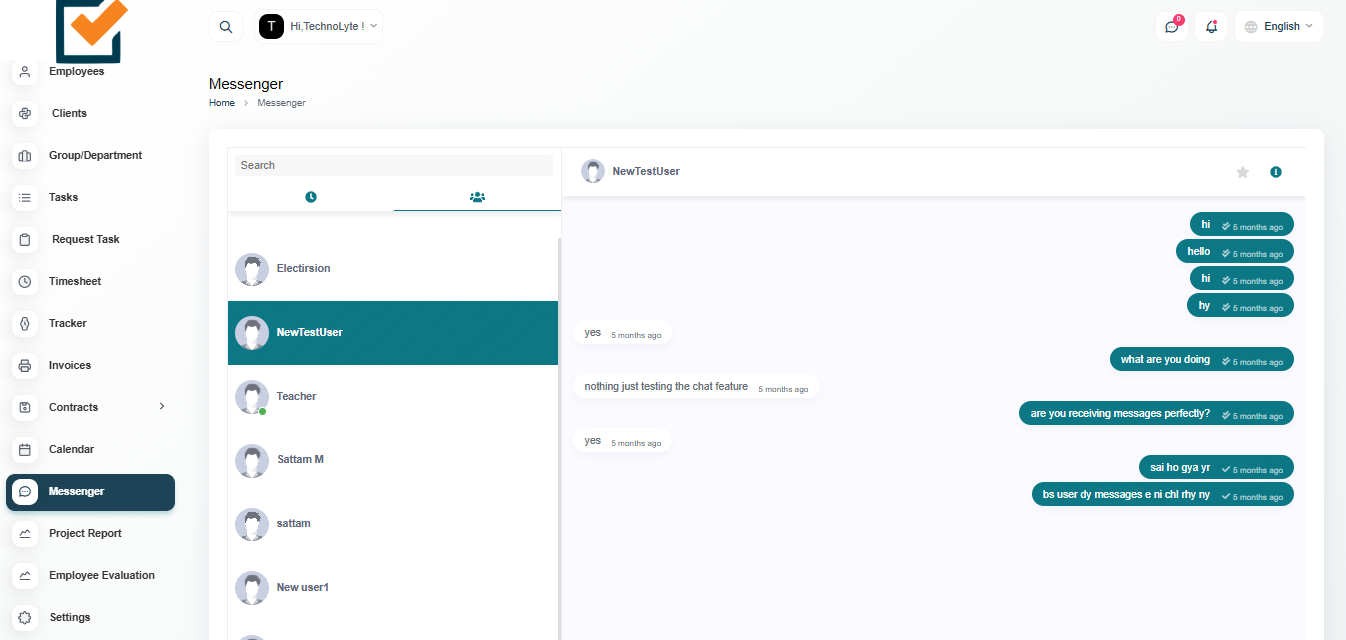
Task: Click the search magnifier icon in header
Action: [x=226, y=27]
